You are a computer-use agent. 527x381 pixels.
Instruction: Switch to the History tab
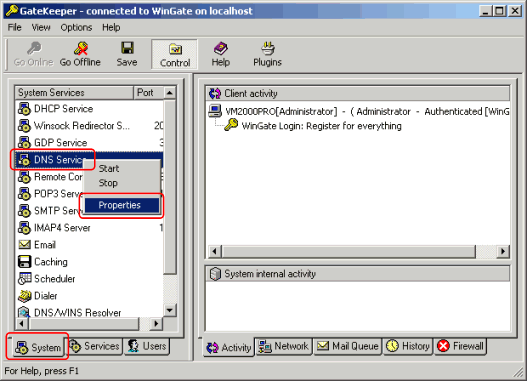point(408,346)
